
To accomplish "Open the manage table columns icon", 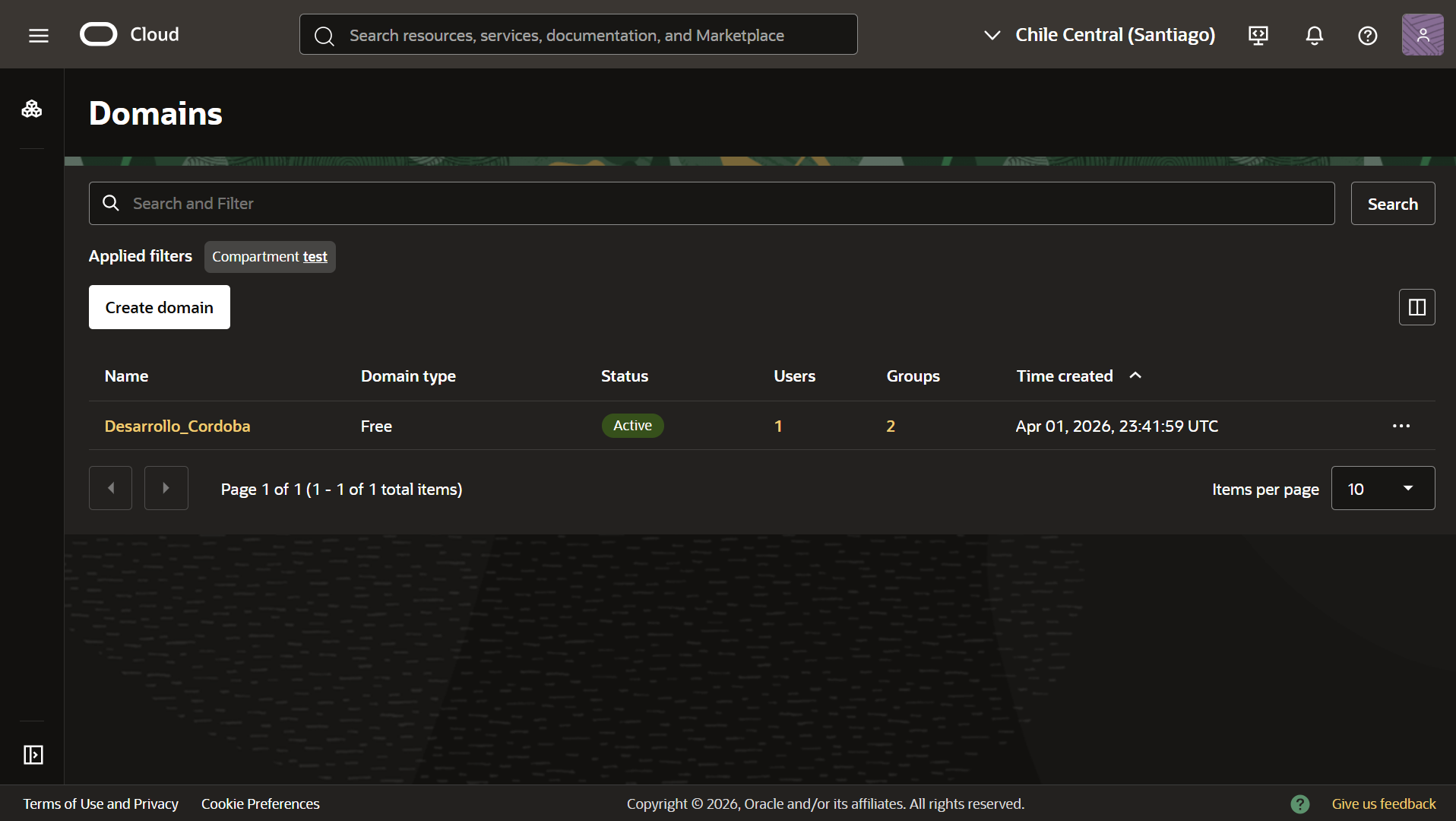I will tap(1416, 307).
